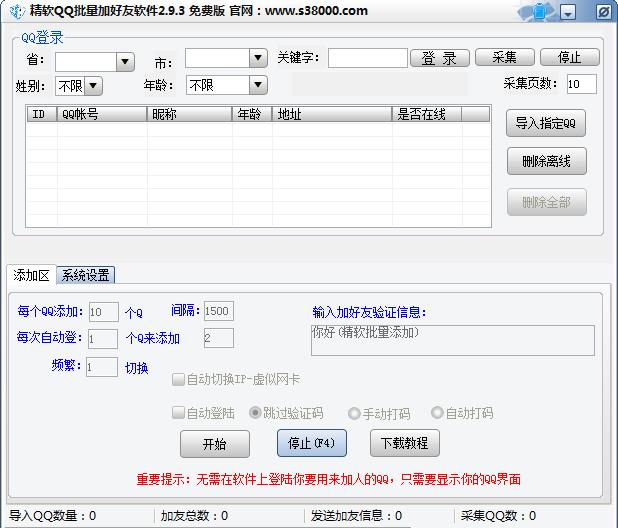Viewport: 618px width, 528px height.
Task: Toggle 自动切换IP-虚似网卡 checkbox
Action: (x=178, y=379)
